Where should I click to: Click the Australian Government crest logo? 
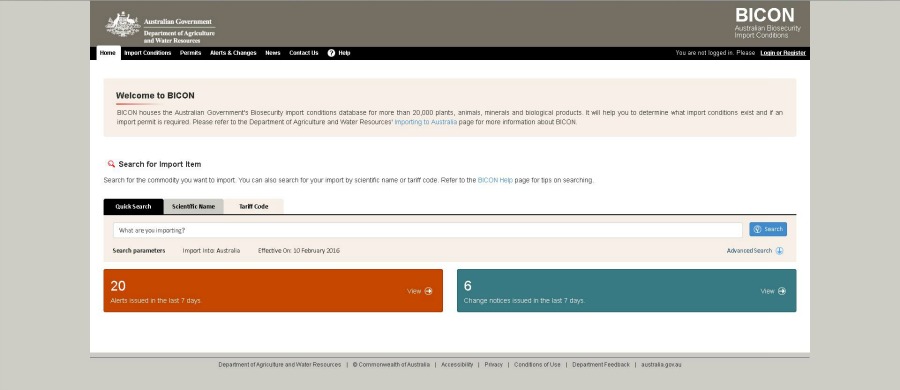(123, 24)
